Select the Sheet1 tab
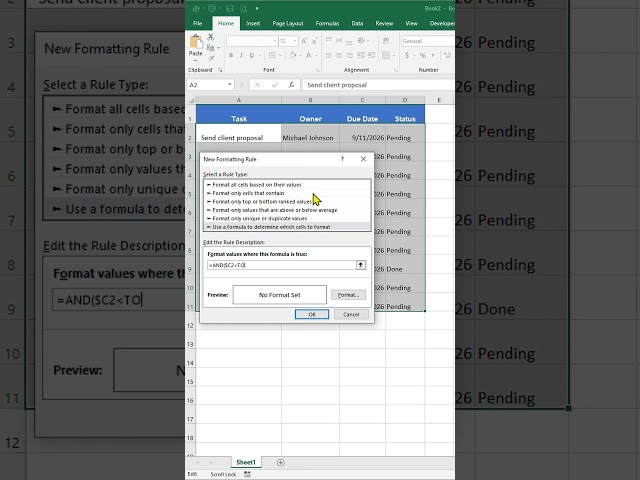The height and width of the screenshot is (480, 640). (246, 462)
